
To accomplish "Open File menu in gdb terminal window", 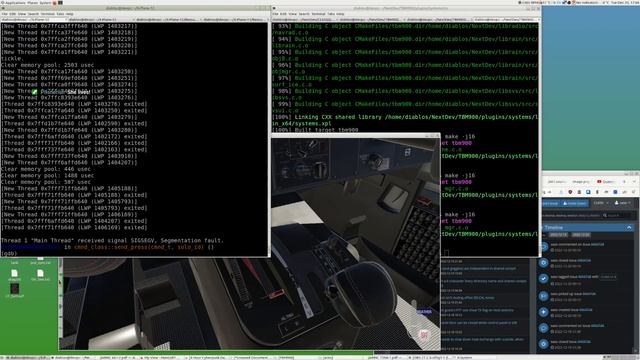I will (4, 14).
